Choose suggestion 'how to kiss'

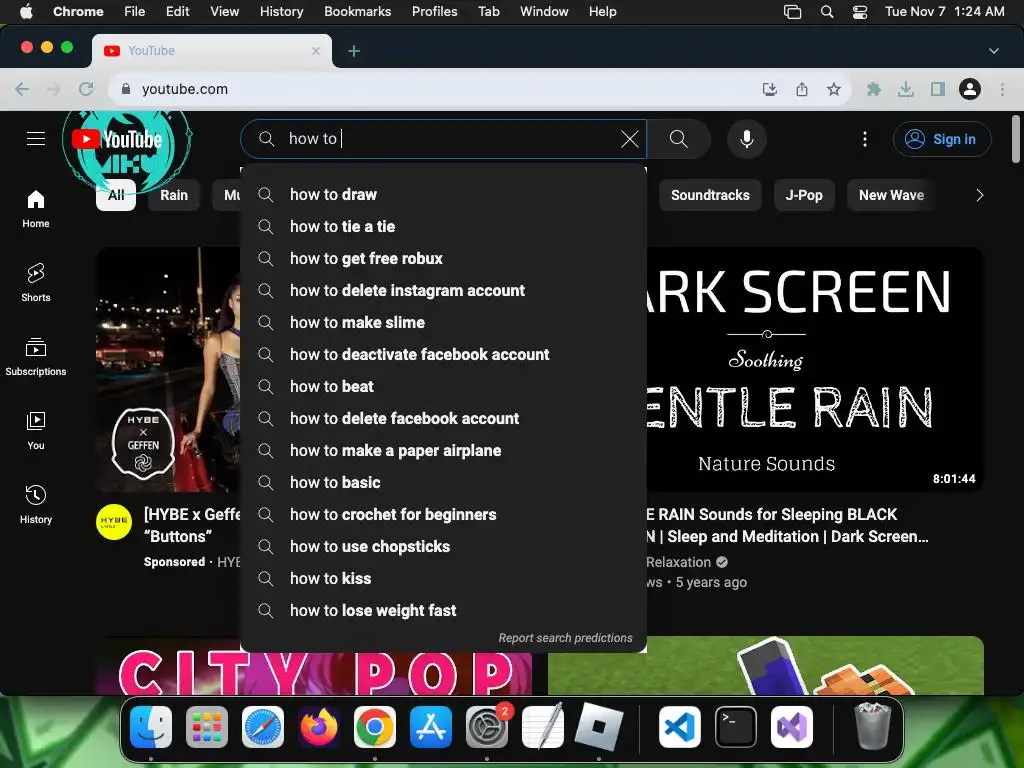click(x=443, y=579)
